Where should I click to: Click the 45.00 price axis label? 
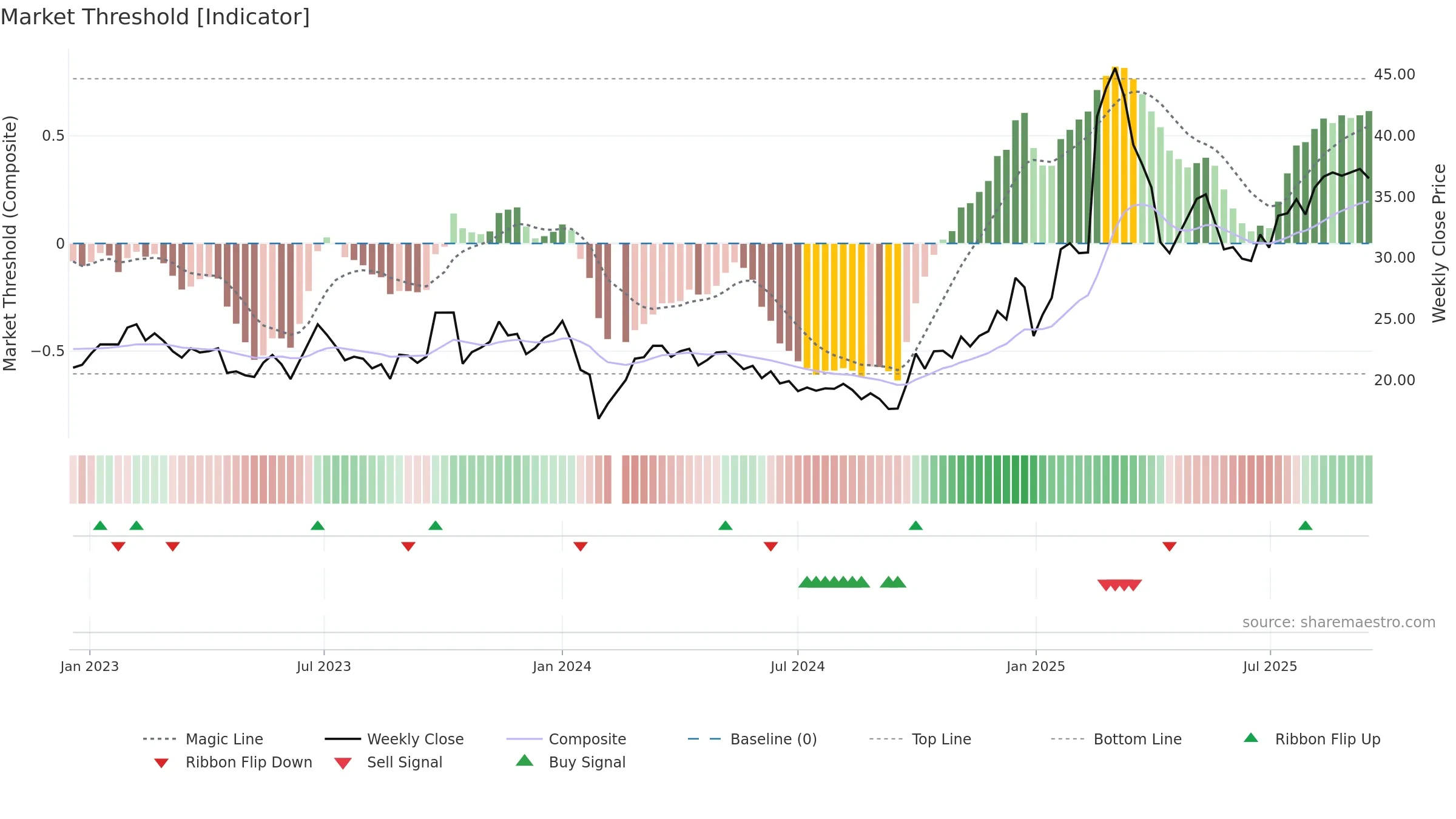(x=1394, y=75)
